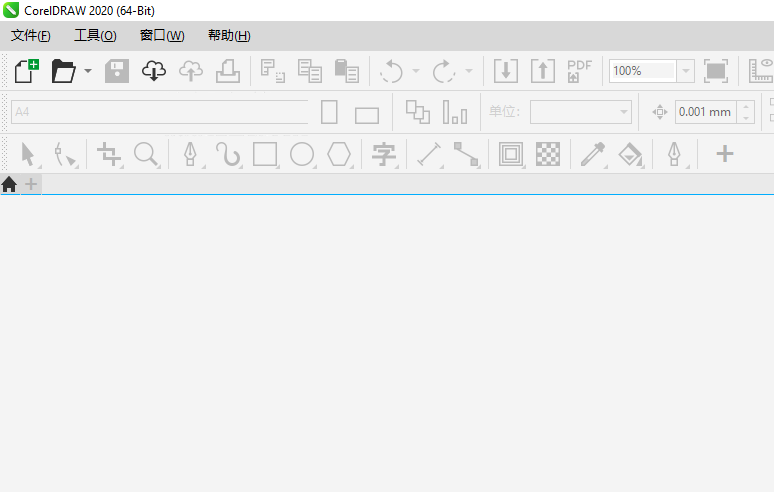Click the Cut icon
This screenshot has height=492, width=774.
(x=273, y=71)
